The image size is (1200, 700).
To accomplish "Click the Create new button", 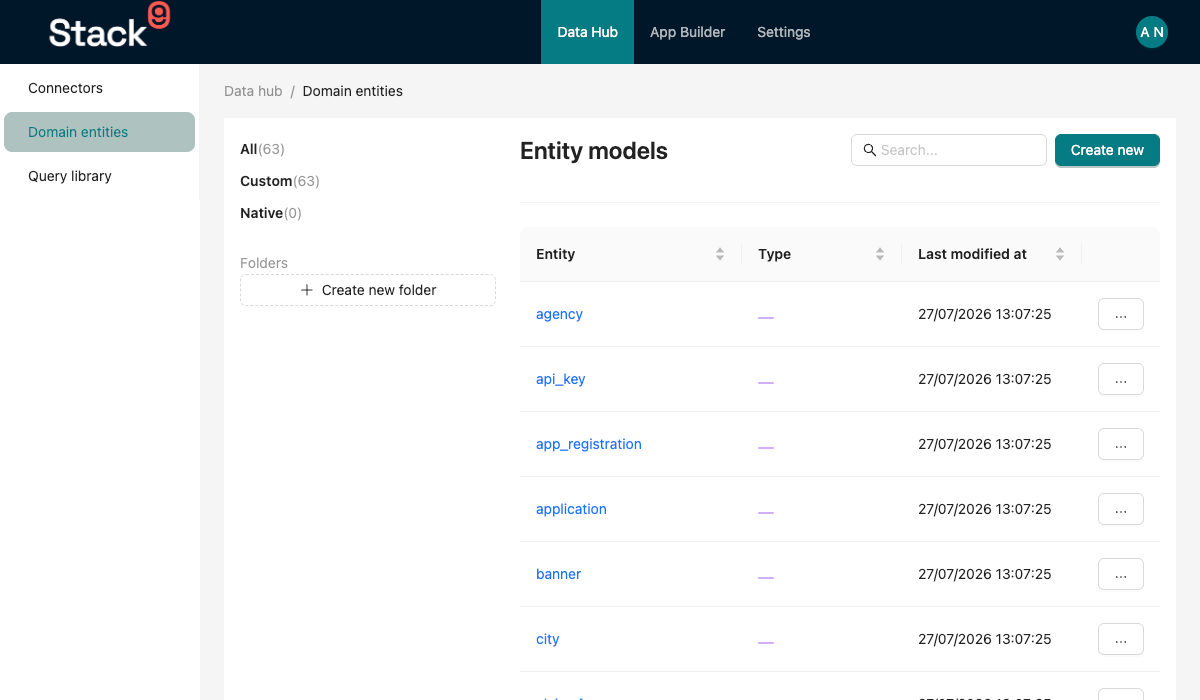I will pyautogui.click(x=1107, y=150).
